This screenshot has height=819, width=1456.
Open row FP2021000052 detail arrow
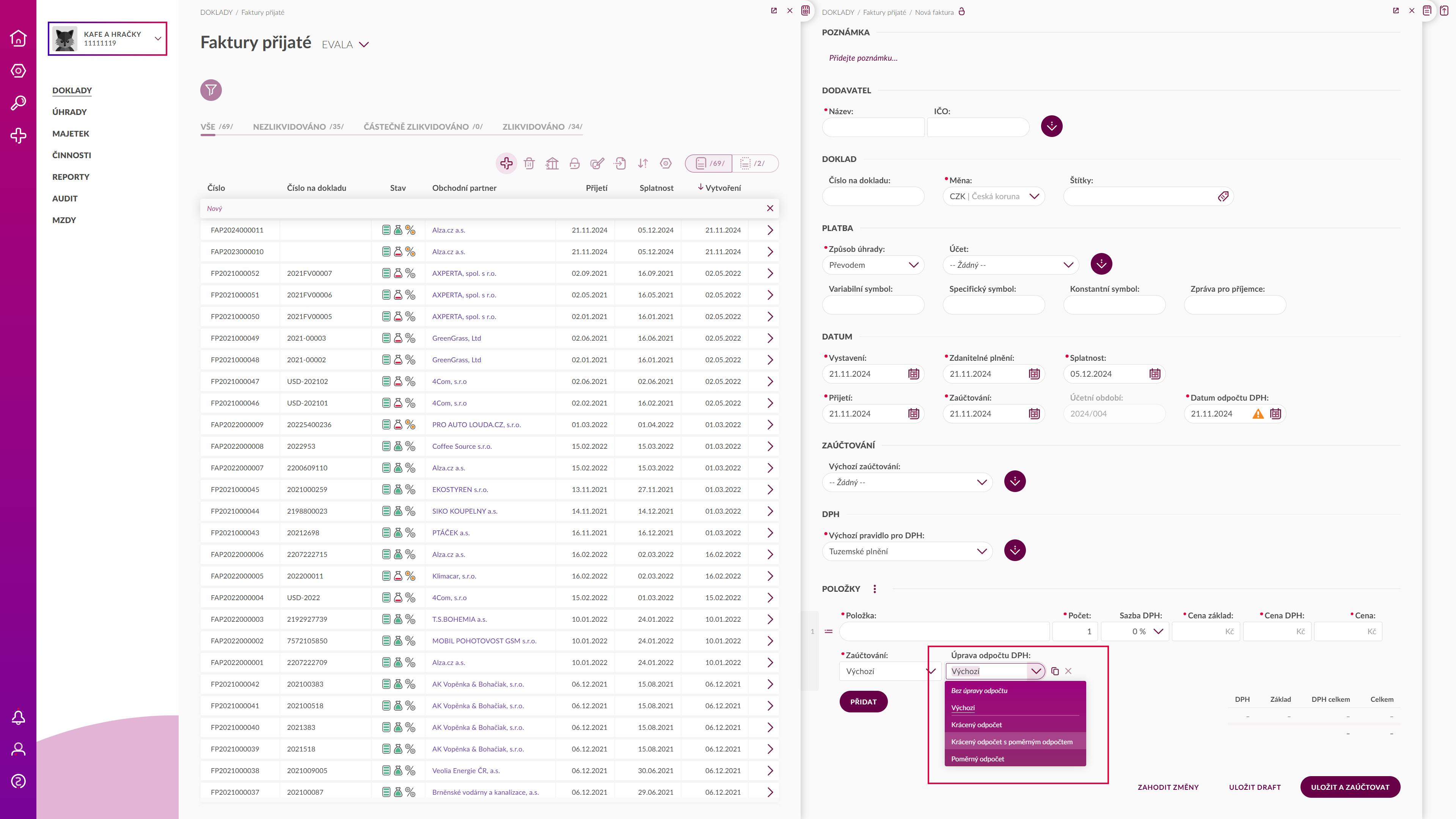(770, 274)
